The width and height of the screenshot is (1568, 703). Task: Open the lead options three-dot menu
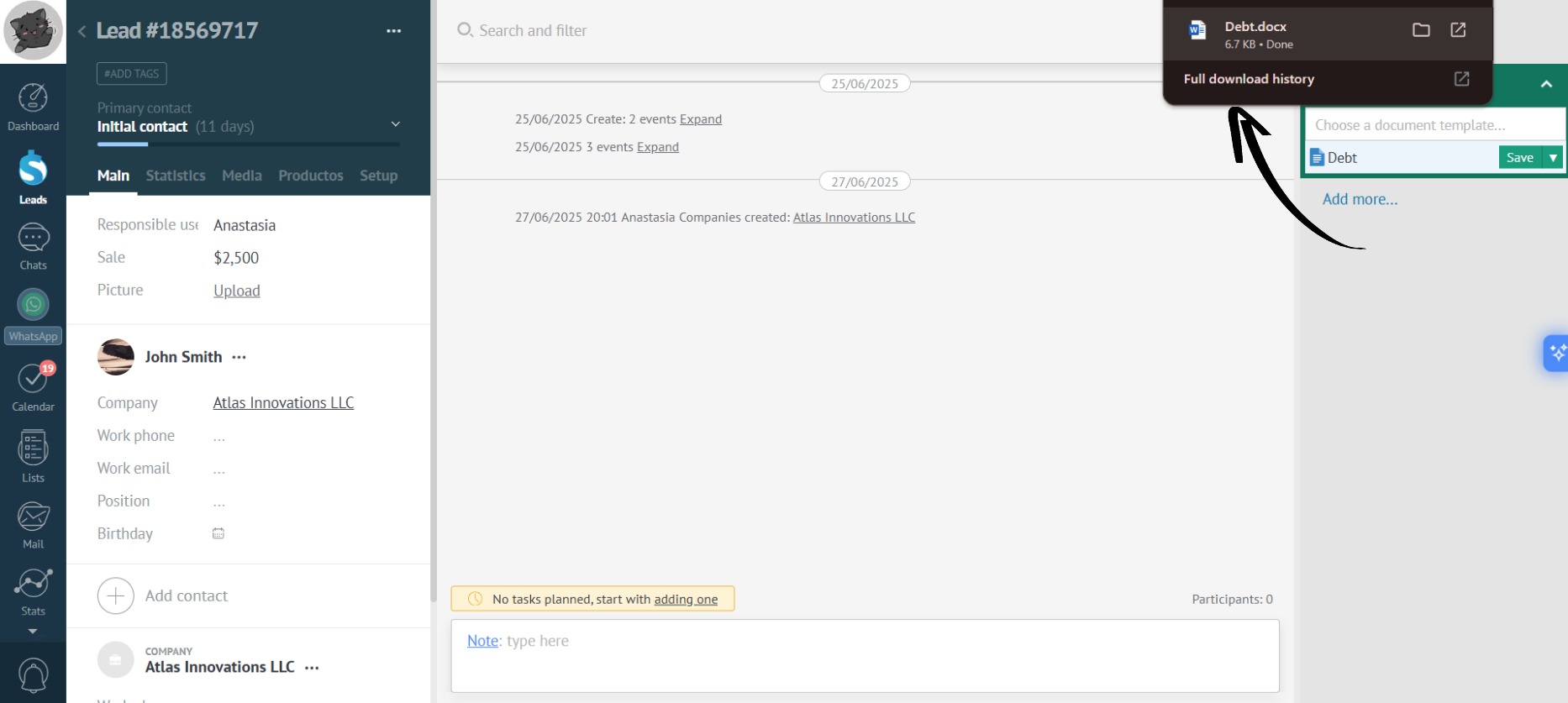[x=393, y=31]
